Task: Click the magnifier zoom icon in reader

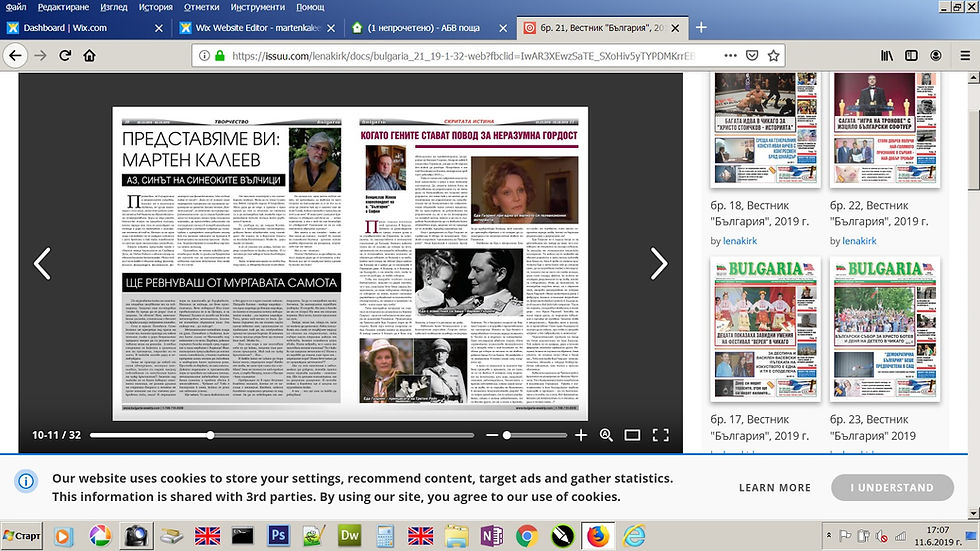Action: click(x=606, y=435)
